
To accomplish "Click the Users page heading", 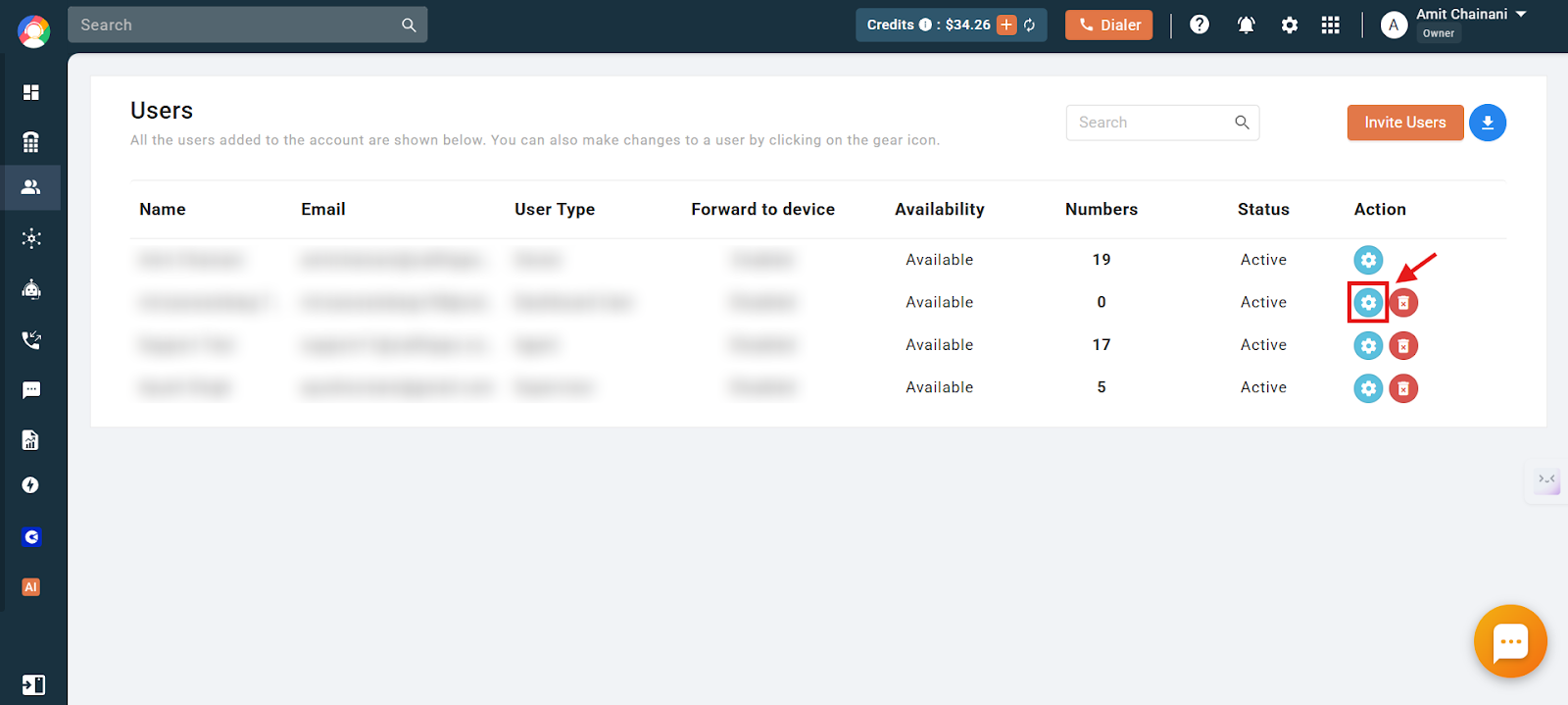I will click(162, 111).
